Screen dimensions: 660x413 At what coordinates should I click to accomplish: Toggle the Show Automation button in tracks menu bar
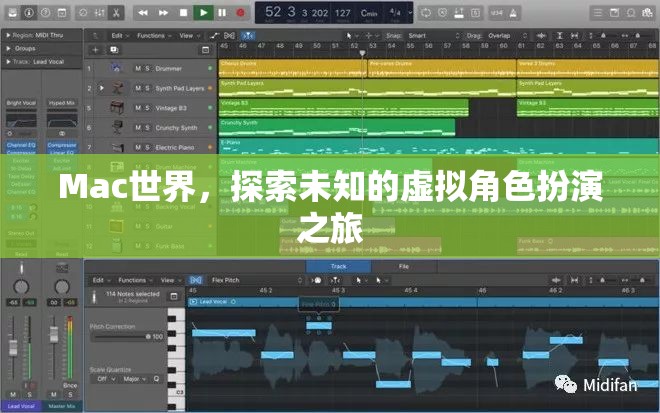coord(214,36)
